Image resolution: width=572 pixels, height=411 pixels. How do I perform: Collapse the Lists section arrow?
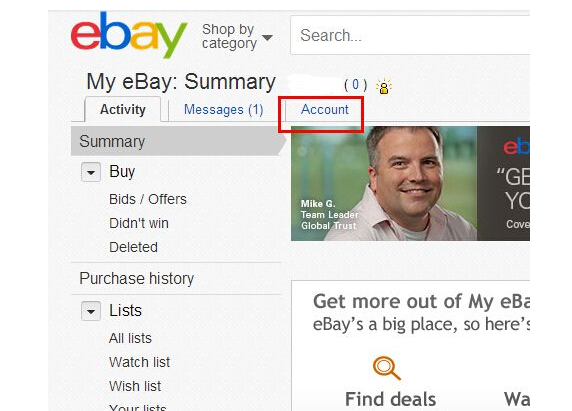pyautogui.click(x=91, y=311)
